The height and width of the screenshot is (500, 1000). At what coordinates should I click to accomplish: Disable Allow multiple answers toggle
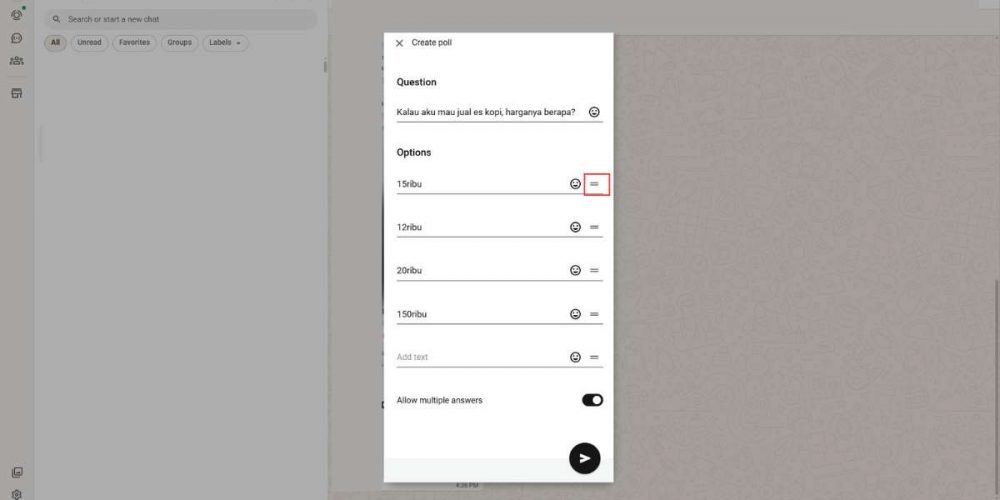click(x=592, y=400)
